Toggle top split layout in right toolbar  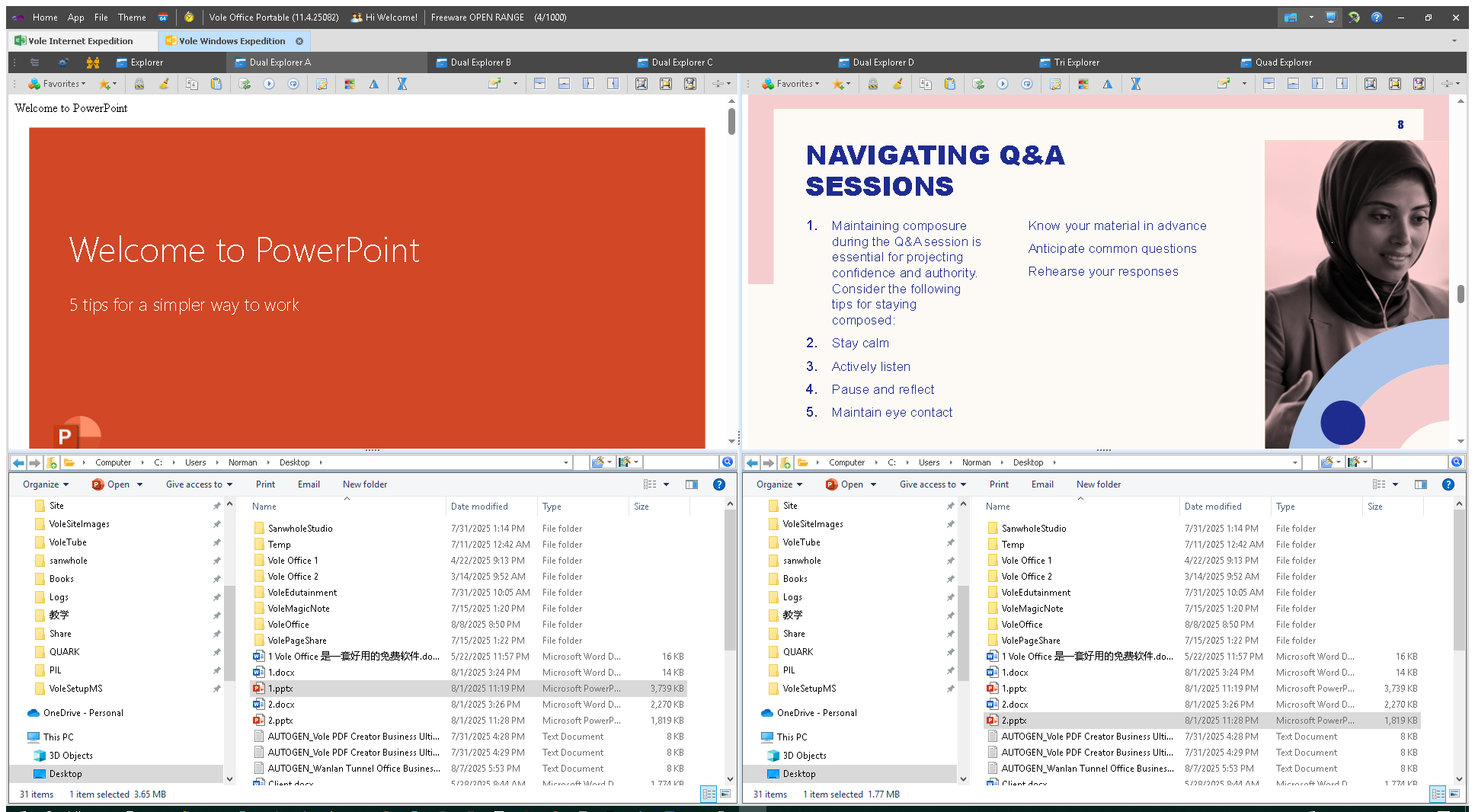click(x=1269, y=84)
